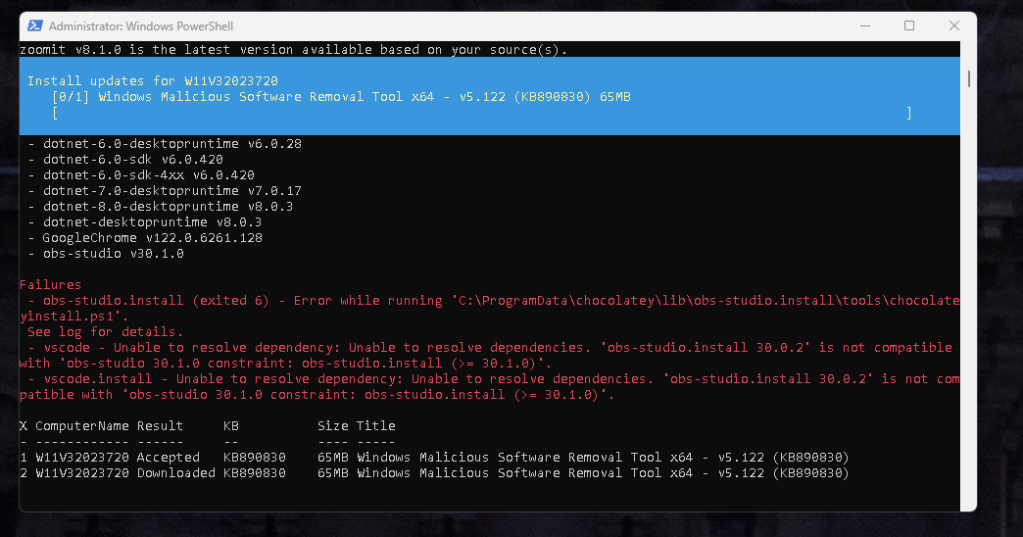The width and height of the screenshot is (1023, 537).
Task: Click '65MB' size in the Downloaded row
Action: (333, 472)
